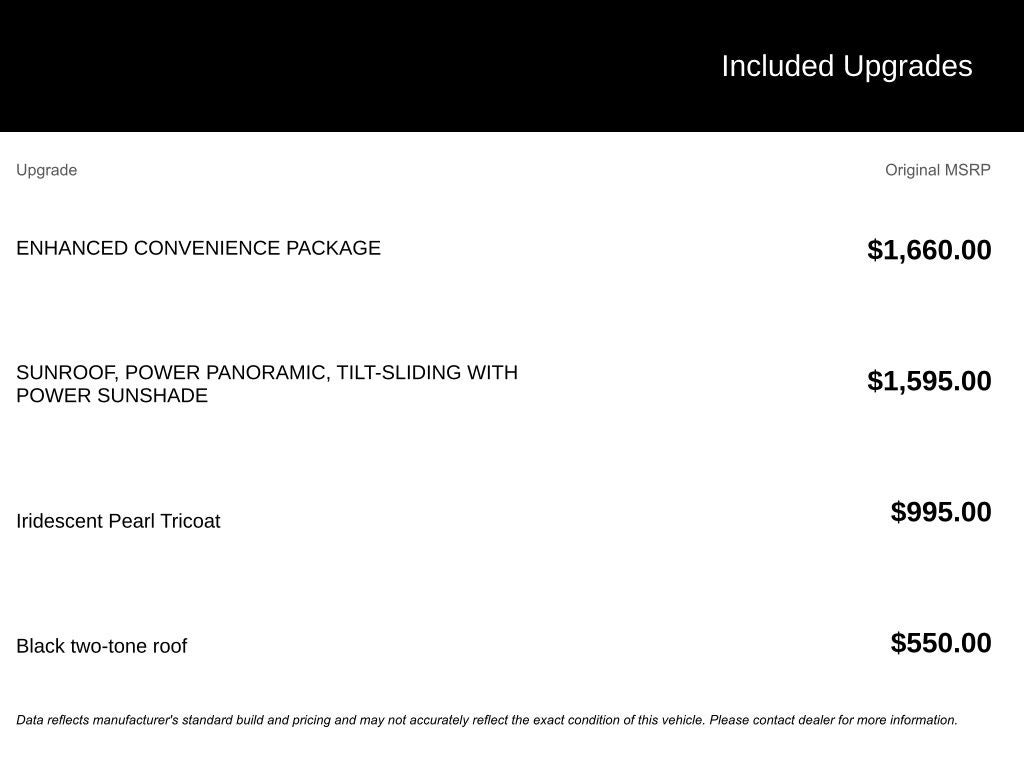This screenshot has height=768, width=1024.
Task: Select the Enhanced Convenience Package upgrade name
Action: click(198, 248)
